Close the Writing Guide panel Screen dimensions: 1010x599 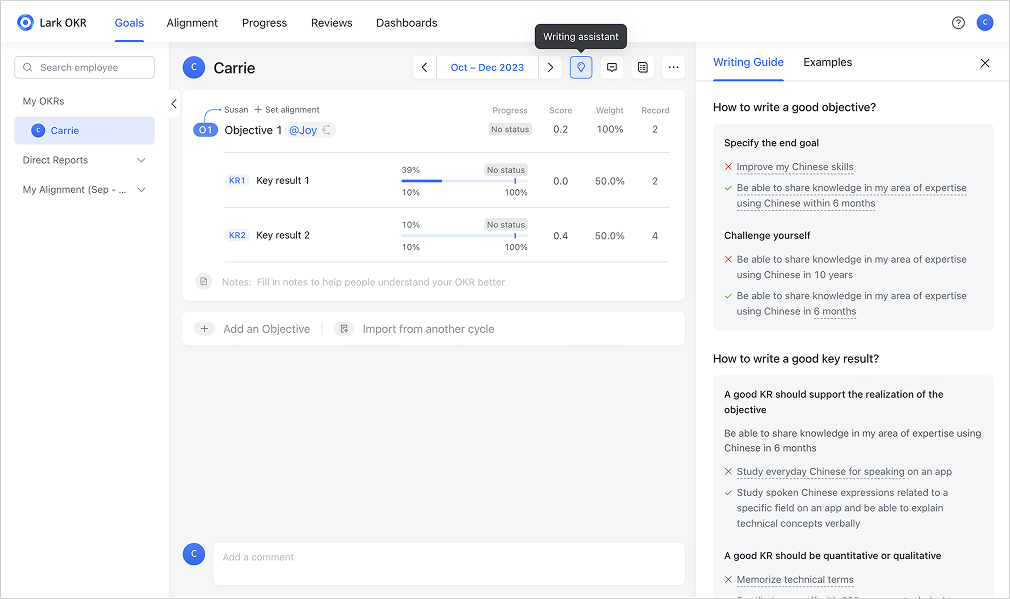985,63
